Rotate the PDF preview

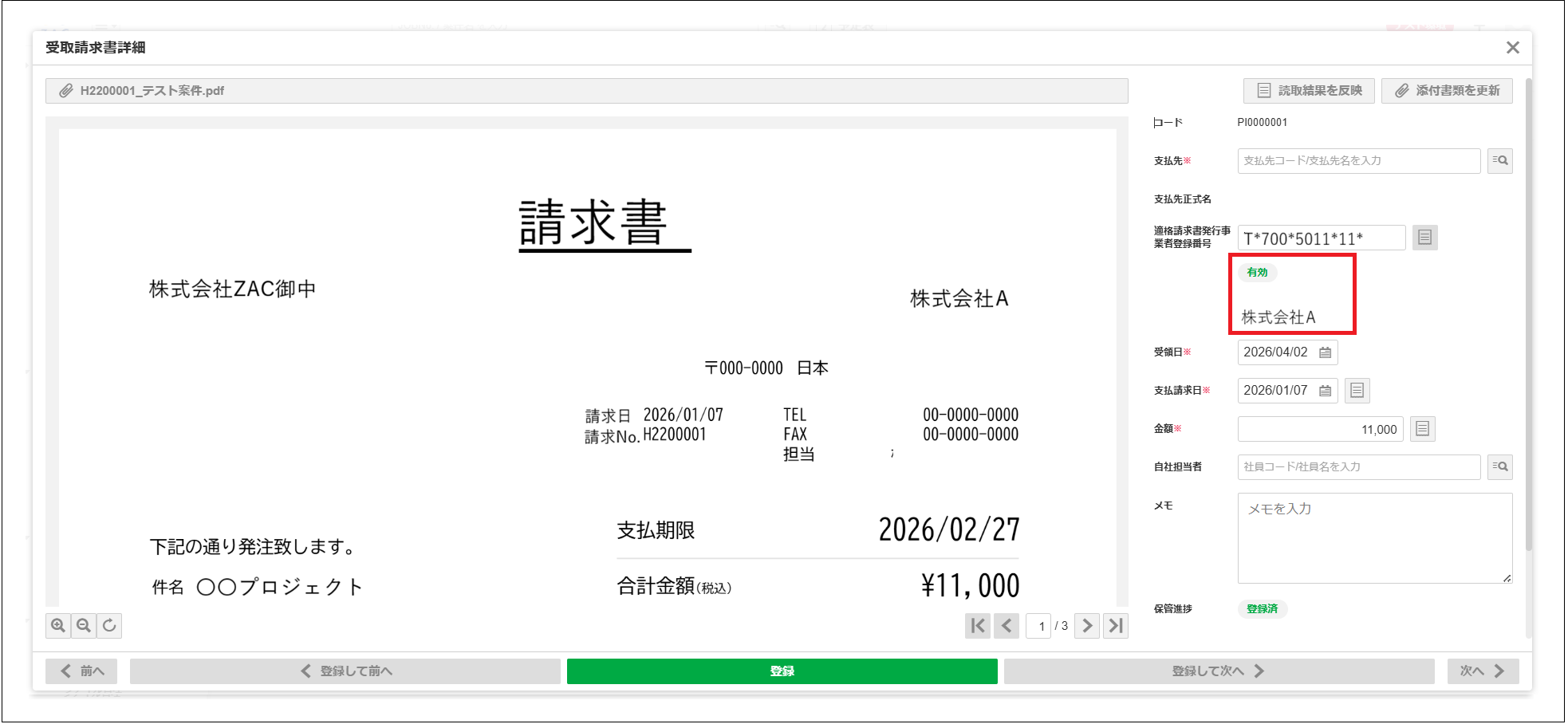109,626
